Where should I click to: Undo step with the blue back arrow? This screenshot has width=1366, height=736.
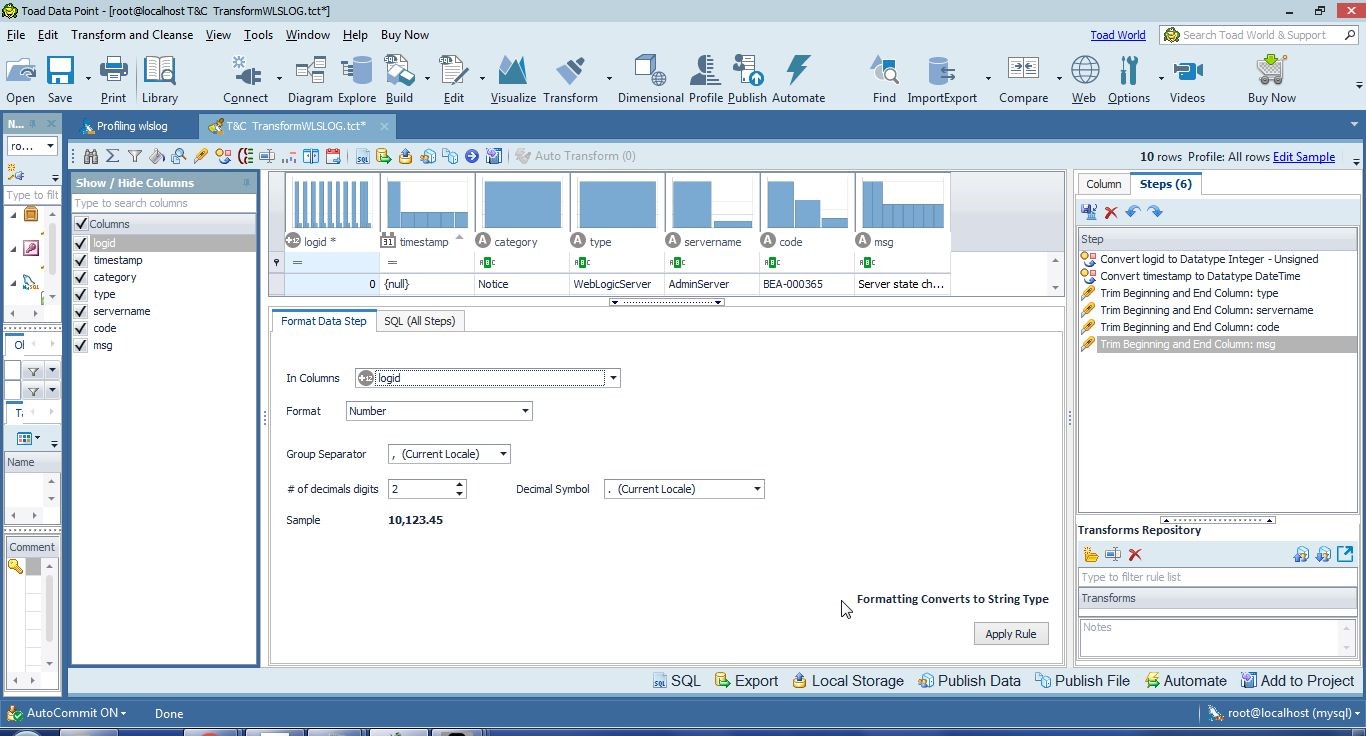pyautogui.click(x=1133, y=212)
